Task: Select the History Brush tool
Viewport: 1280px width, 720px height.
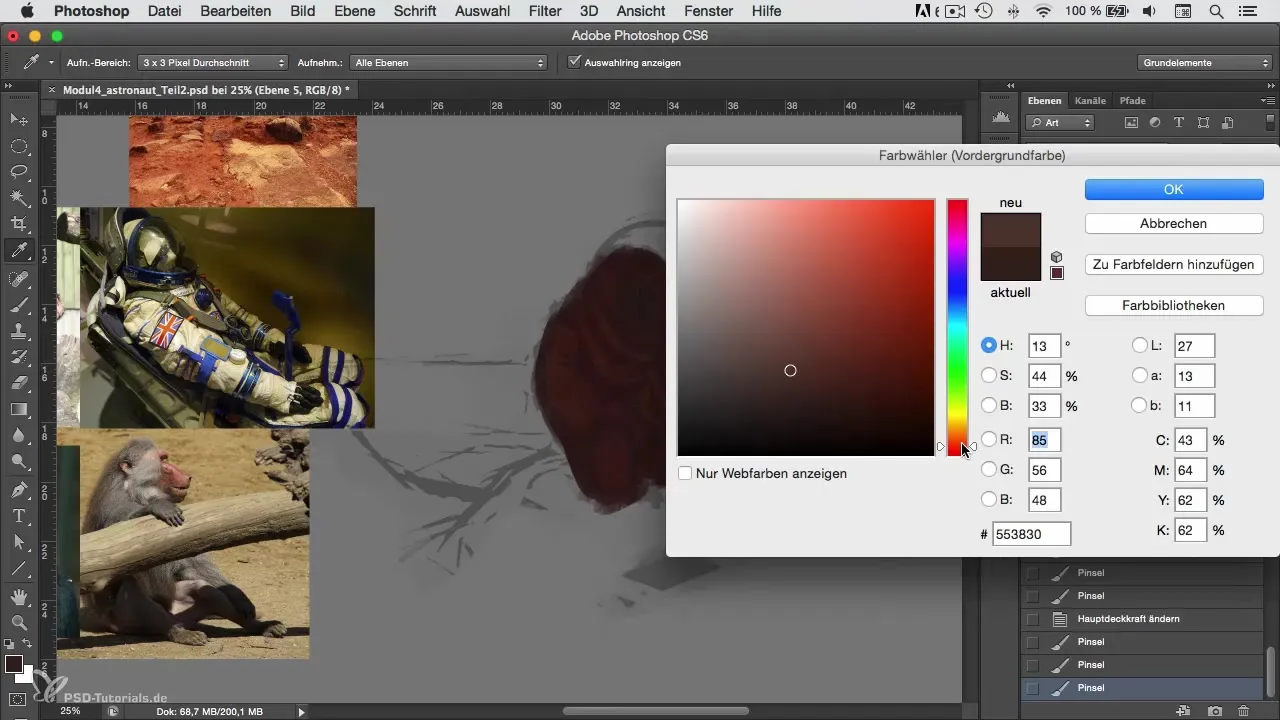Action: [19, 356]
